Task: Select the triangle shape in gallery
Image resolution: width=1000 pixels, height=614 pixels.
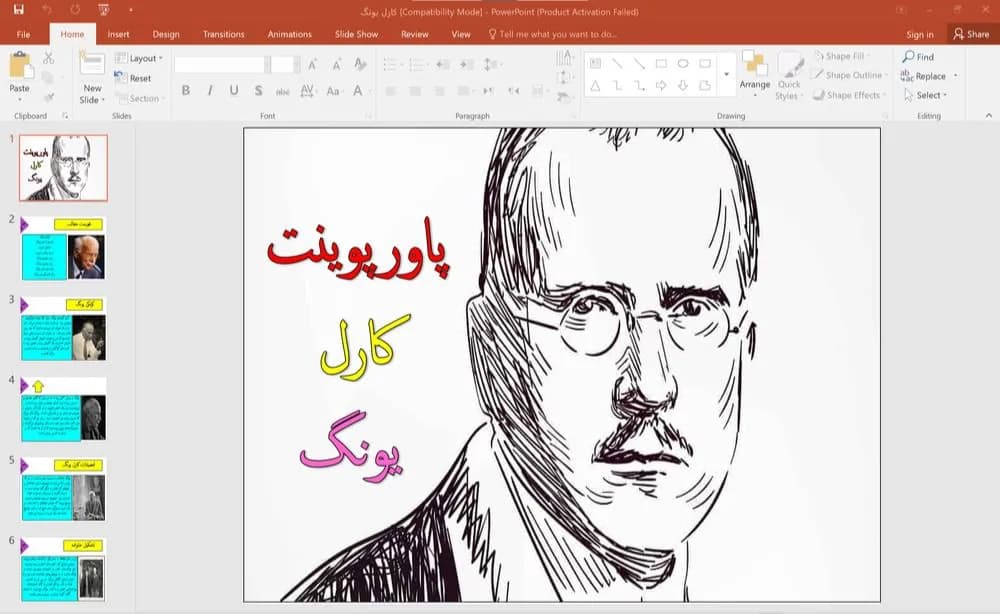Action: pos(595,85)
